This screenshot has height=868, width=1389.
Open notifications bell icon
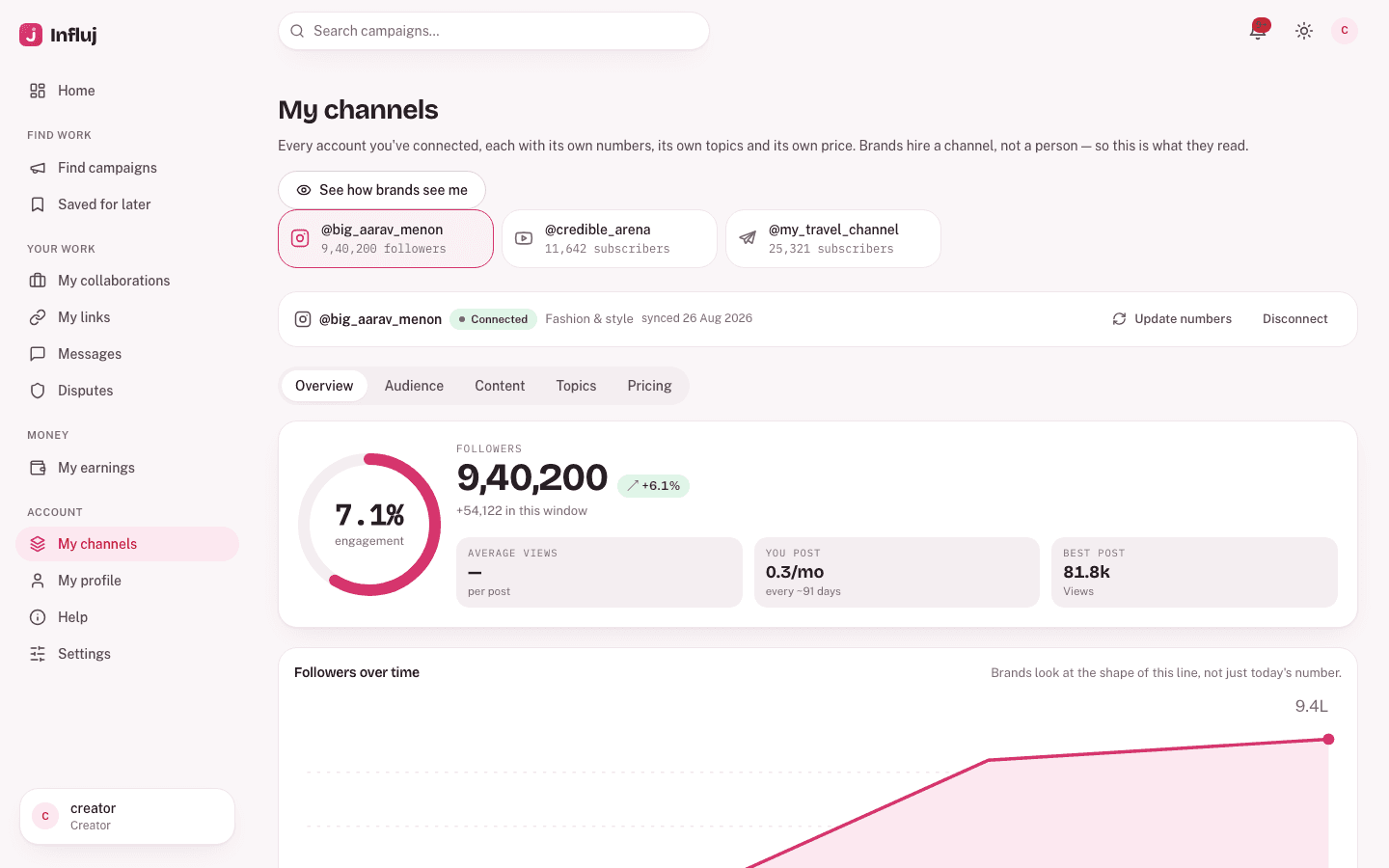point(1258,31)
